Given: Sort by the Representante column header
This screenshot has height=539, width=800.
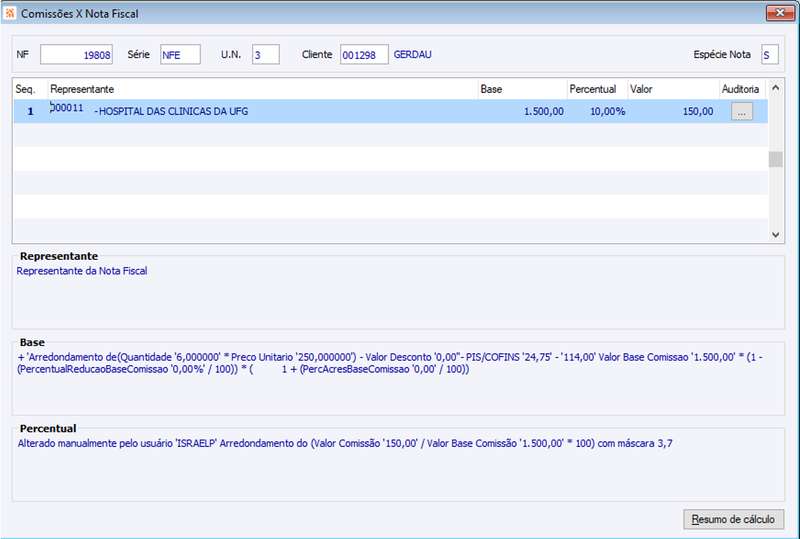Looking at the screenshot, I should point(263,89).
